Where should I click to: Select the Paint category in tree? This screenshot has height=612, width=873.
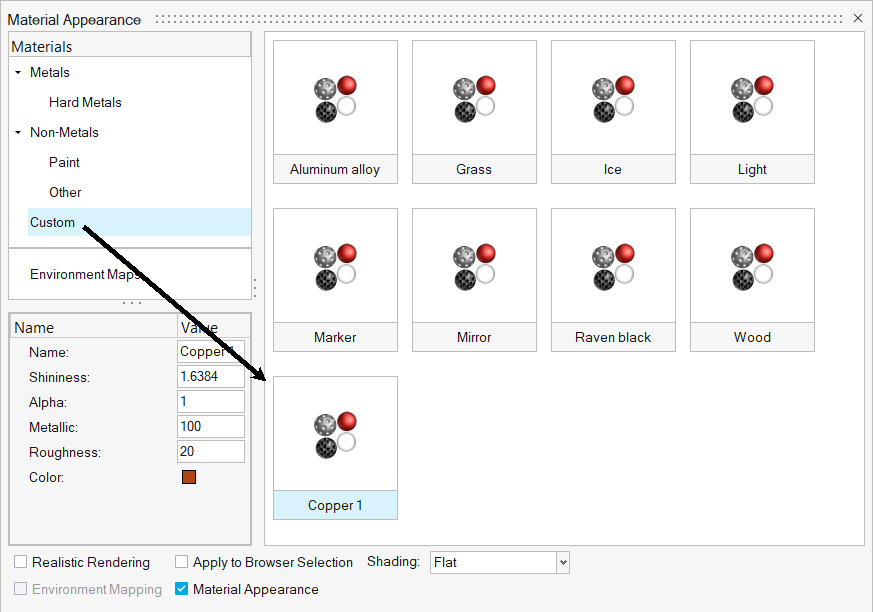[x=64, y=162]
